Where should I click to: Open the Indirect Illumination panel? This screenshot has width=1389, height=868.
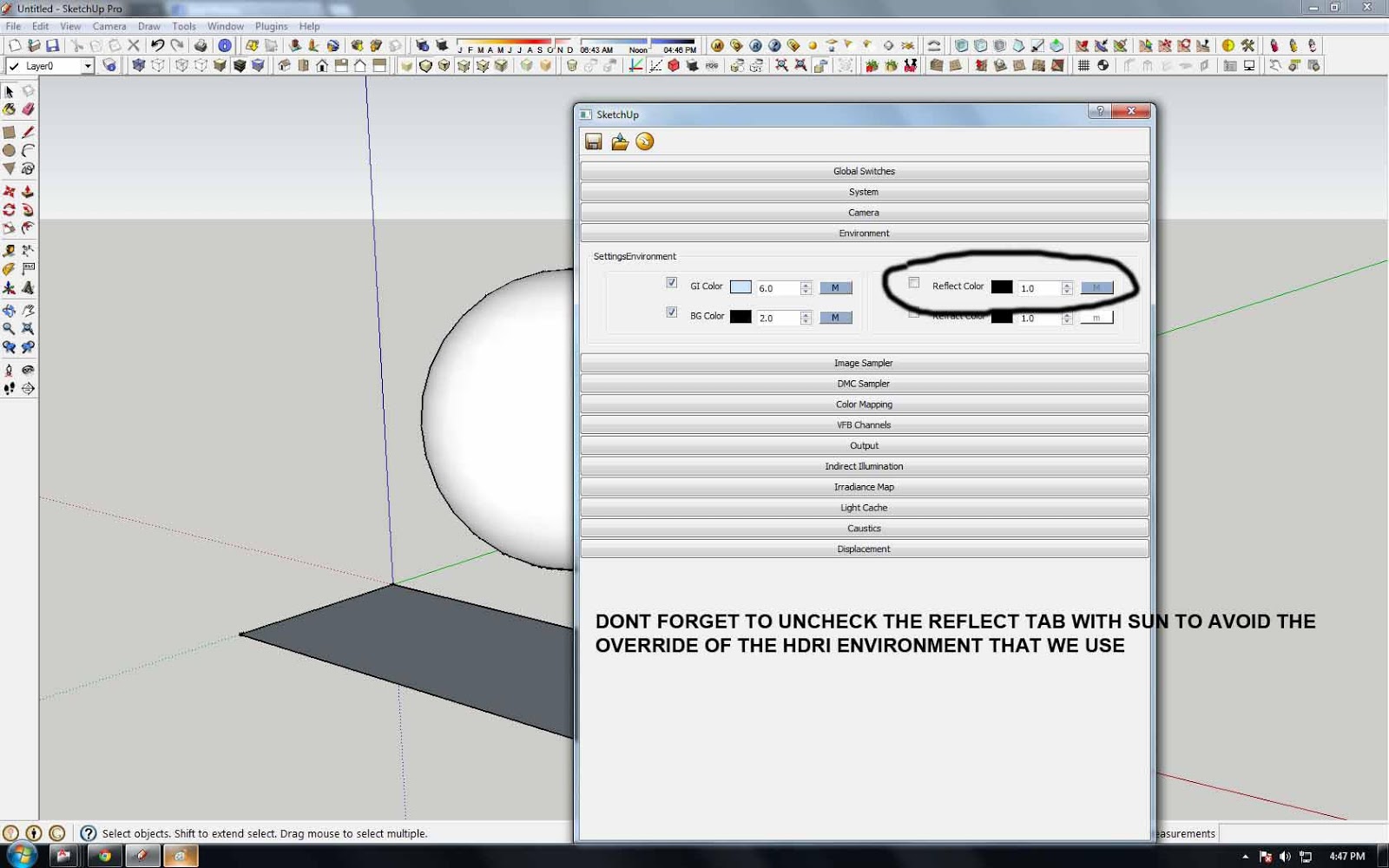pyautogui.click(x=864, y=466)
